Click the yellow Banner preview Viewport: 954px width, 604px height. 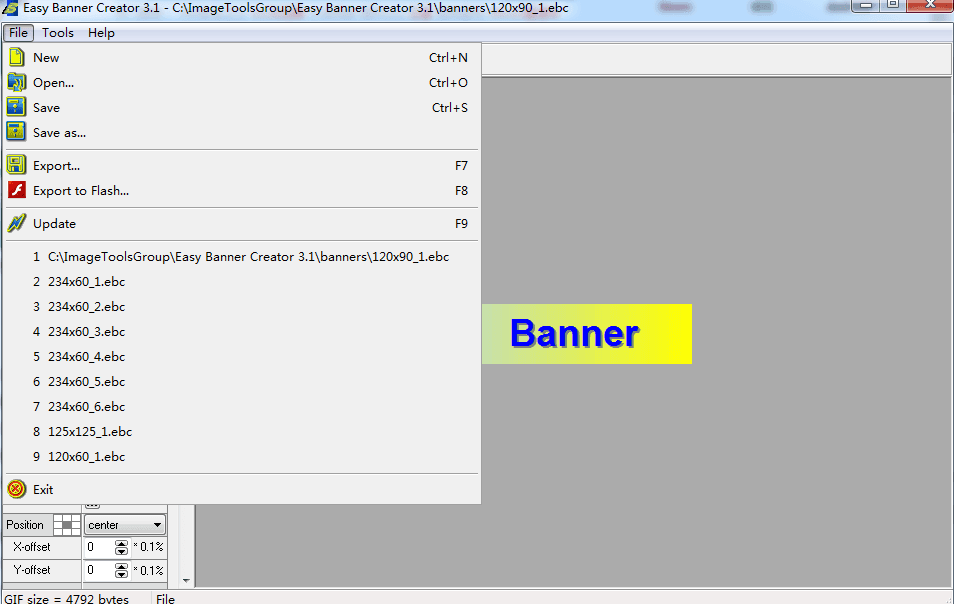(587, 333)
